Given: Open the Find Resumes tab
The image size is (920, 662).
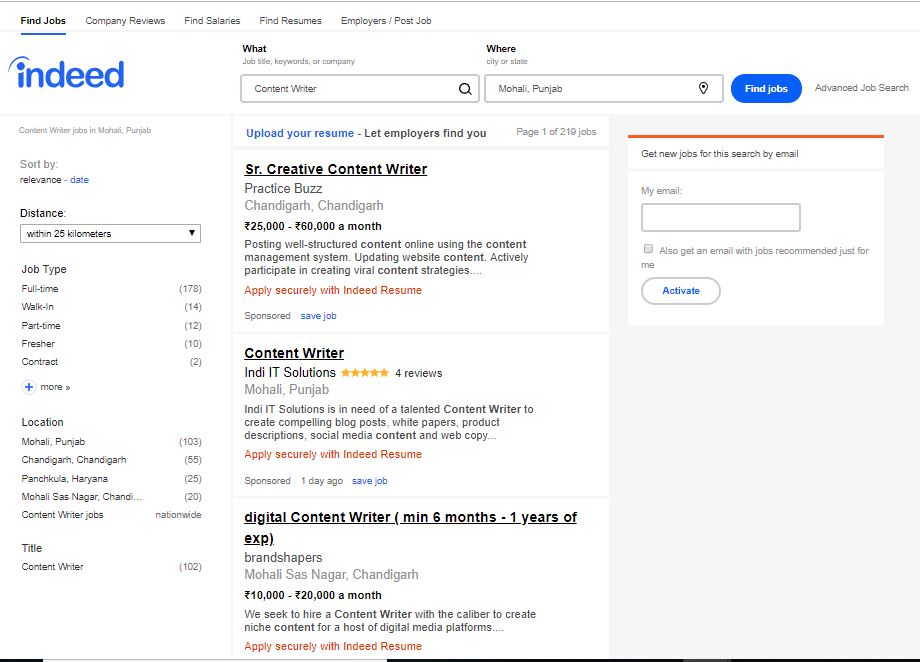Looking at the screenshot, I should [x=290, y=21].
